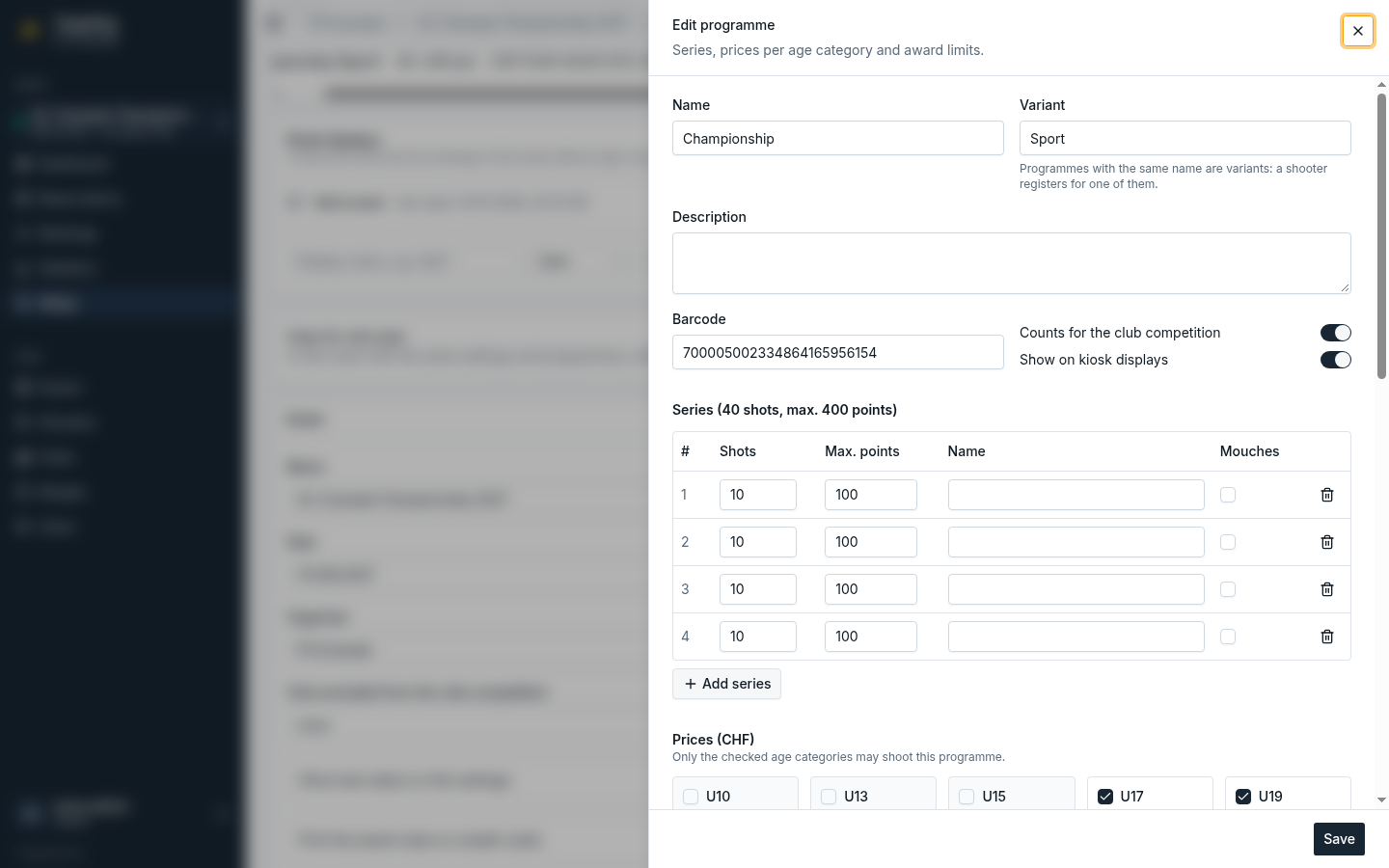Edit the Max. points value of series 2
This screenshot has width=1389, height=868.
tap(871, 542)
